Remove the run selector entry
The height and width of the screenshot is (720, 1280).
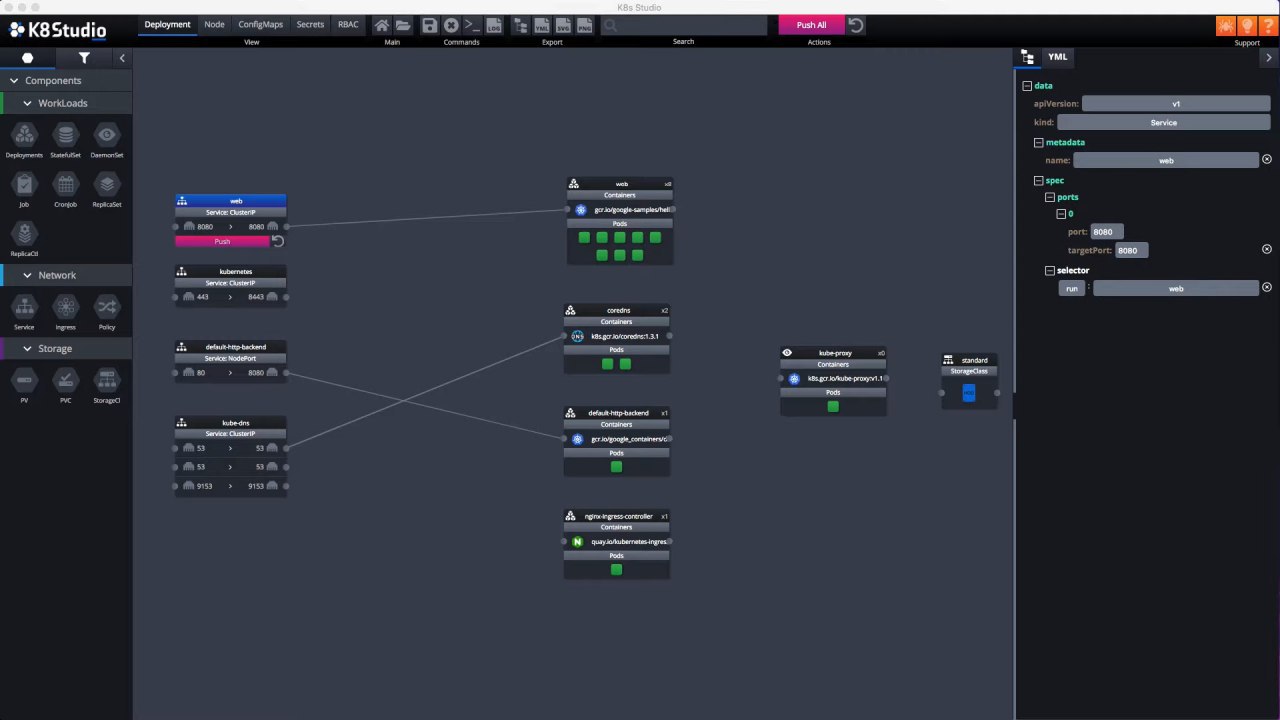click(1267, 288)
